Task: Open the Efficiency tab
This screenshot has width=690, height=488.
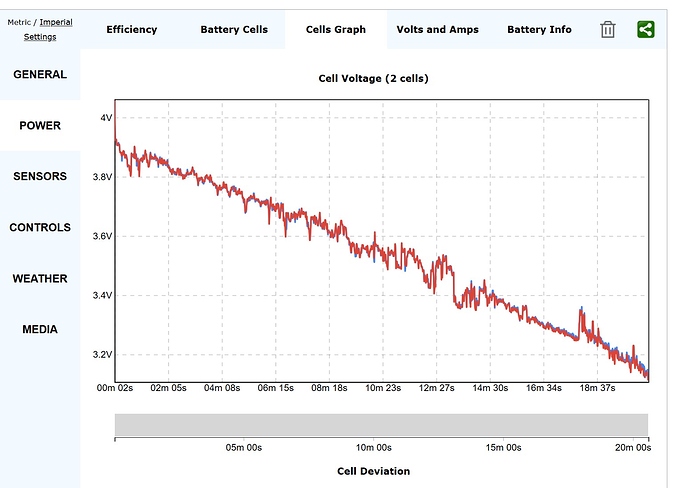Action: point(132,29)
